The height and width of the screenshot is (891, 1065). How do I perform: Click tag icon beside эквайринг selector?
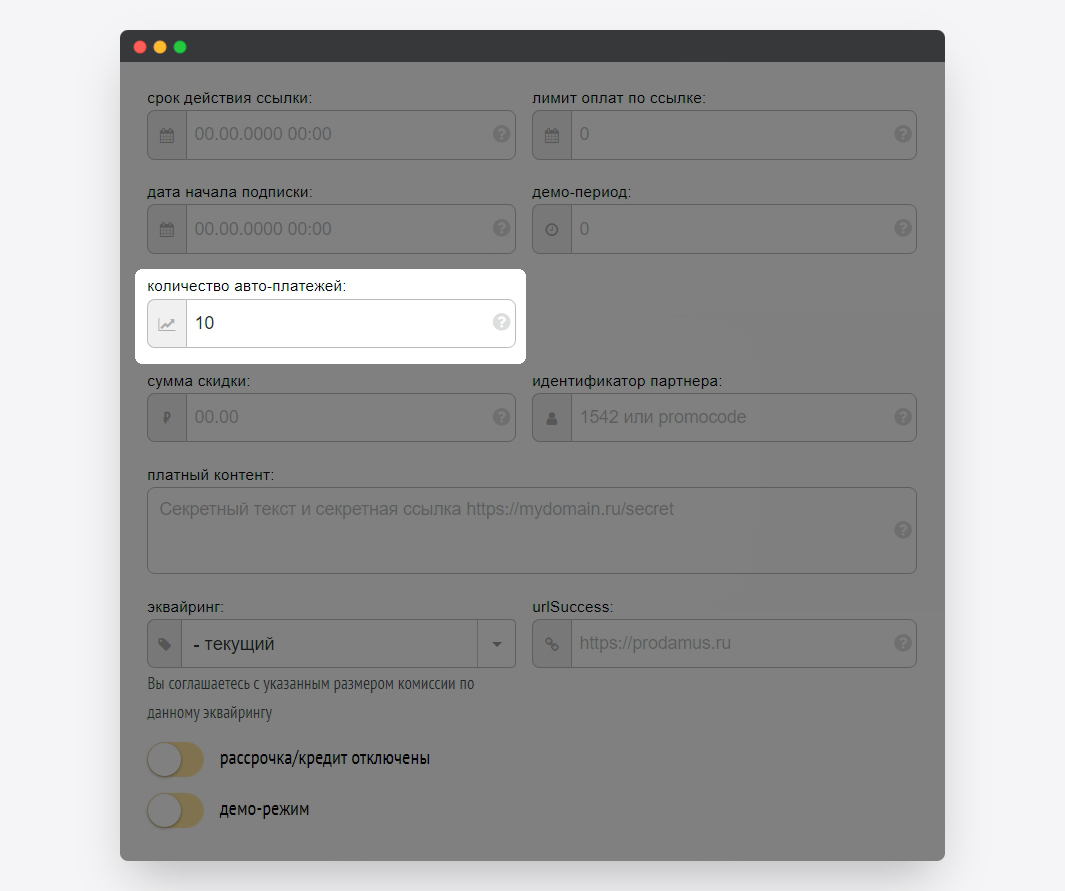pos(165,644)
